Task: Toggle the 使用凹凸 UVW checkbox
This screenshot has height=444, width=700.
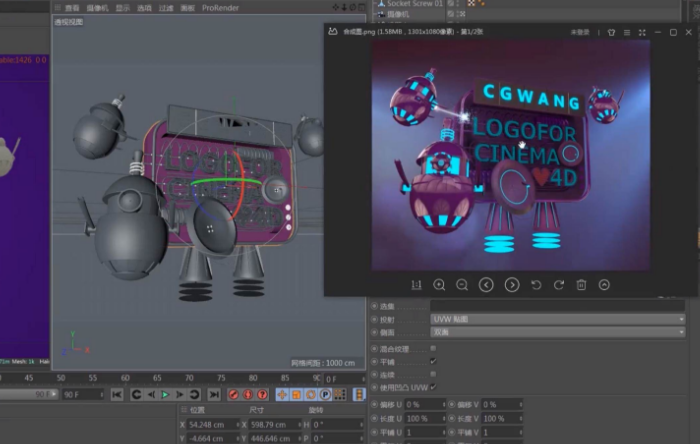Action: tap(433, 386)
